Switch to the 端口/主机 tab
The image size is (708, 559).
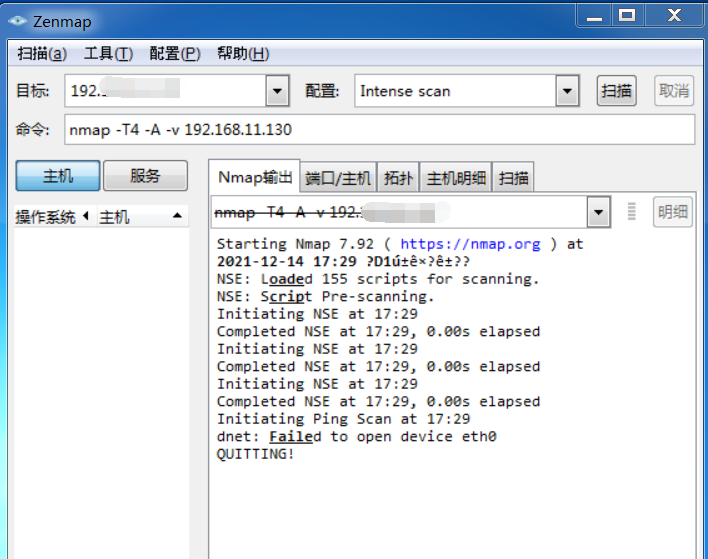(338, 178)
